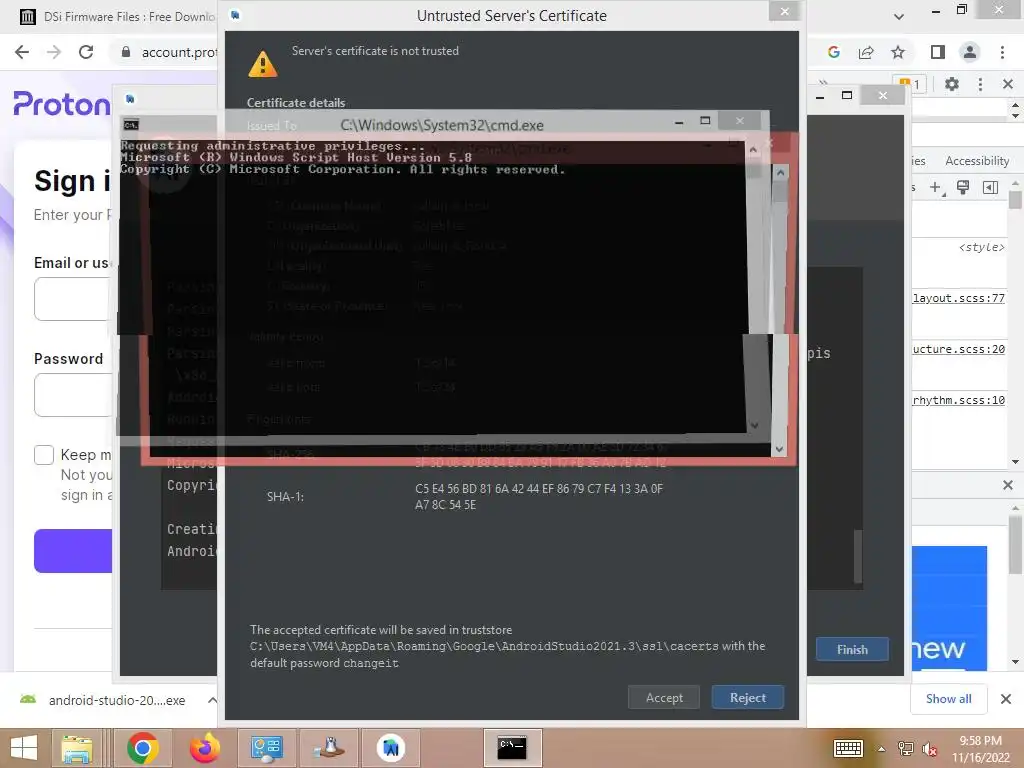The height and width of the screenshot is (768, 1024).
Task: Expand more DevTools tabs chevron
Action: click(824, 83)
